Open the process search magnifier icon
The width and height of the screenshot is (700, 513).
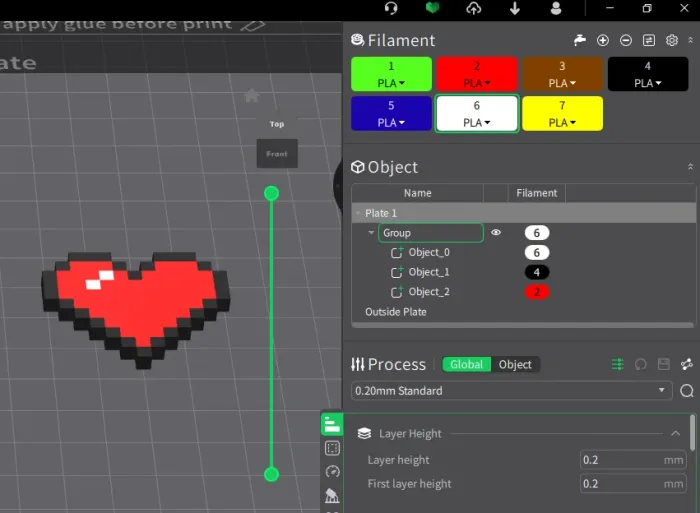pos(687,391)
